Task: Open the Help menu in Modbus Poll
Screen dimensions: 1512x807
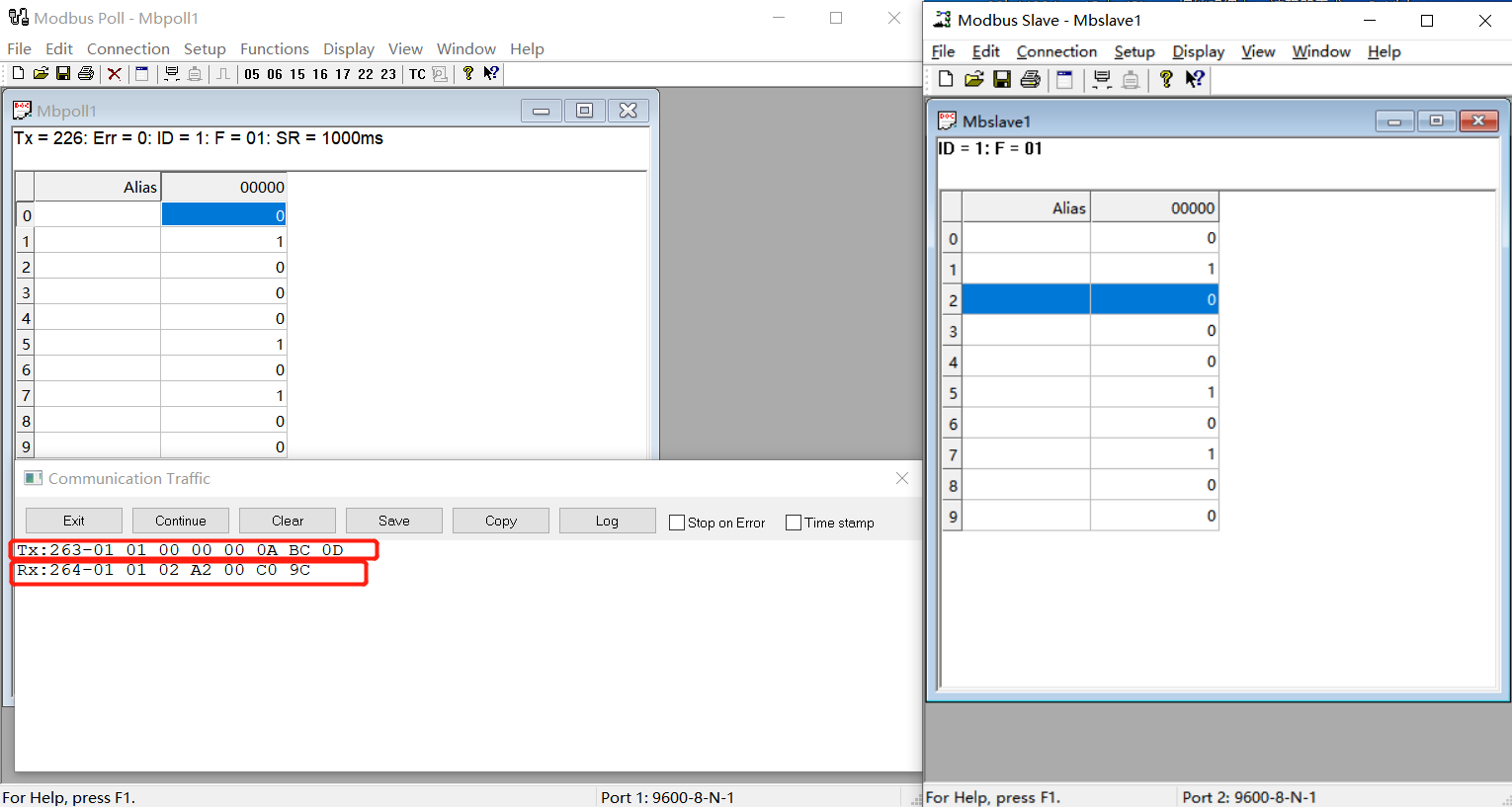Action: click(x=527, y=48)
